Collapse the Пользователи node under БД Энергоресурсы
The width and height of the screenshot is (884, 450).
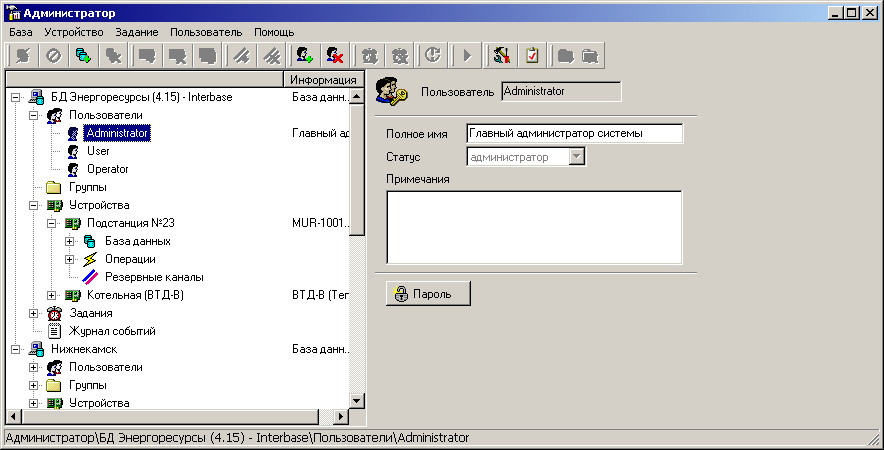[34, 116]
